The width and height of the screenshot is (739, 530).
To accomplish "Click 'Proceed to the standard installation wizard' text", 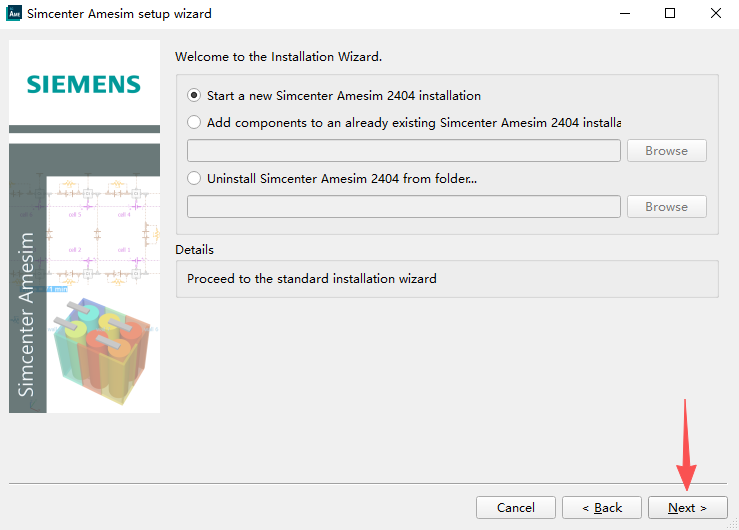I will click(x=312, y=279).
